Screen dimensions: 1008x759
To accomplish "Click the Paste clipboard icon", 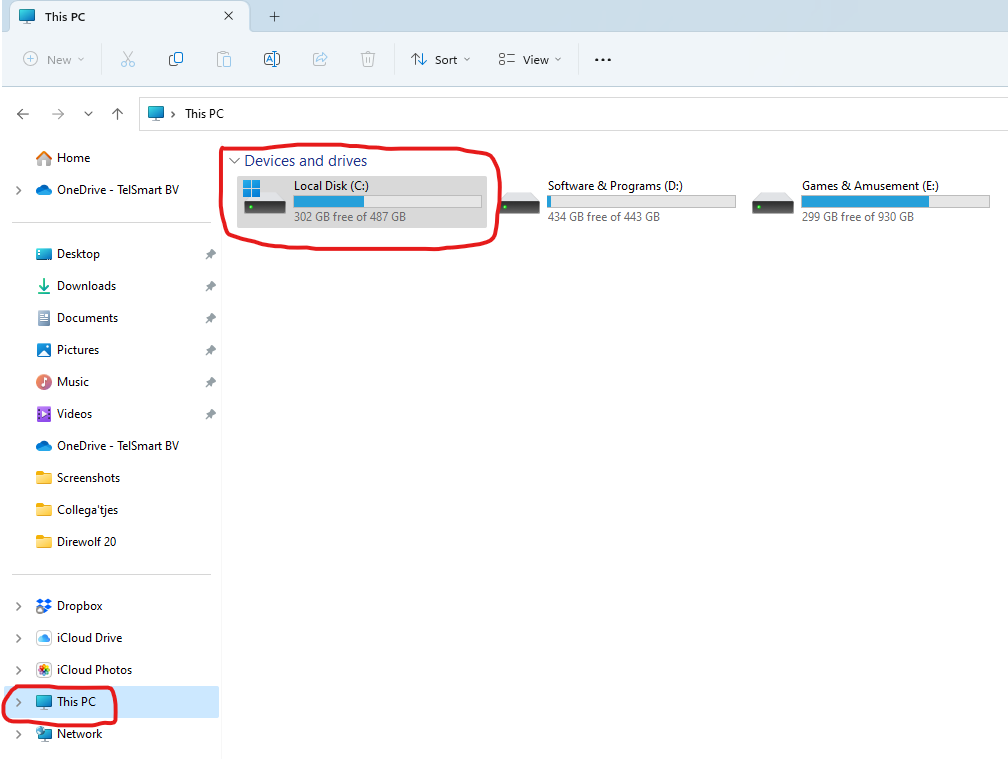I will (x=224, y=60).
